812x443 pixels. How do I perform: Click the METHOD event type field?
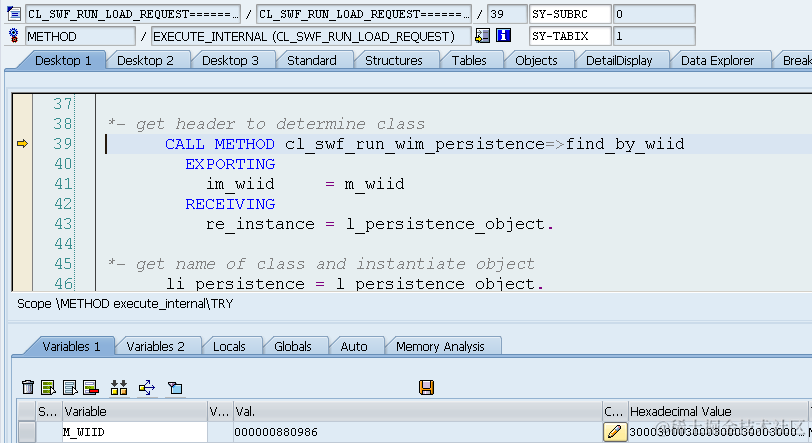tap(80, 36)
